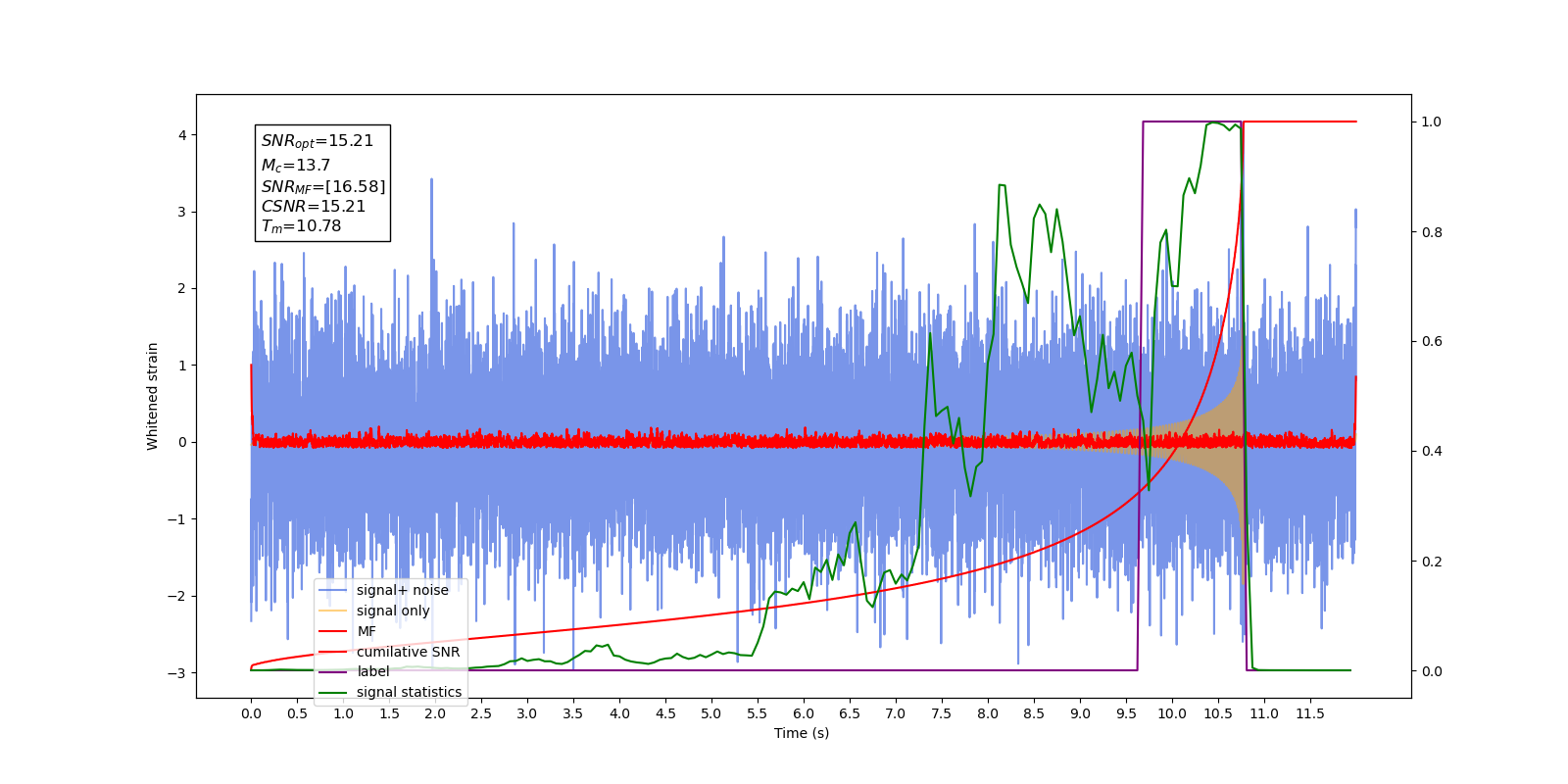Click the 8.0 tick on time axis
This screenshot has height=784, width=1568.
tap(988, 713)
